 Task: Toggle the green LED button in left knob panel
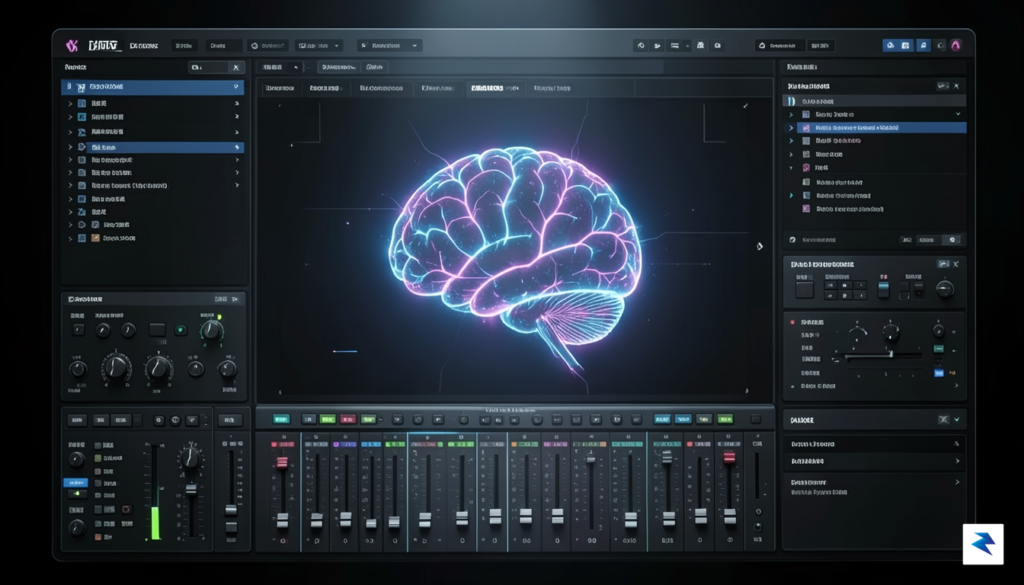point(181,330)
